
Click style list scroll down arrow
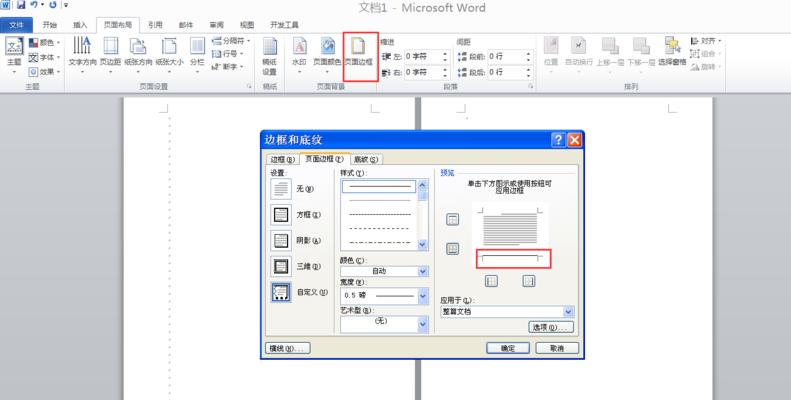coord(423,244)
